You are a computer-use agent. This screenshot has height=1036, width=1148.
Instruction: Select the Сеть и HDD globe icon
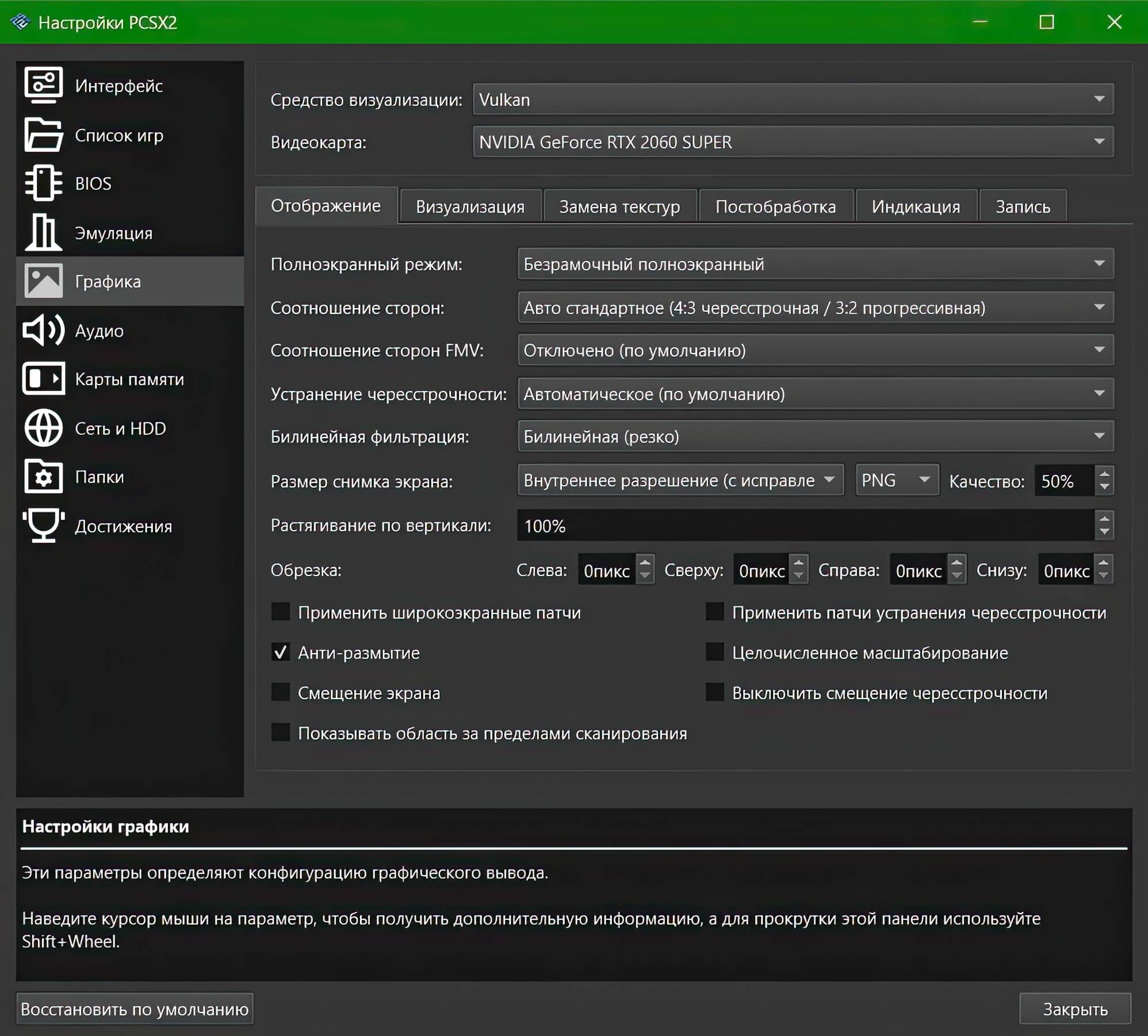click(x=43, y=428)
